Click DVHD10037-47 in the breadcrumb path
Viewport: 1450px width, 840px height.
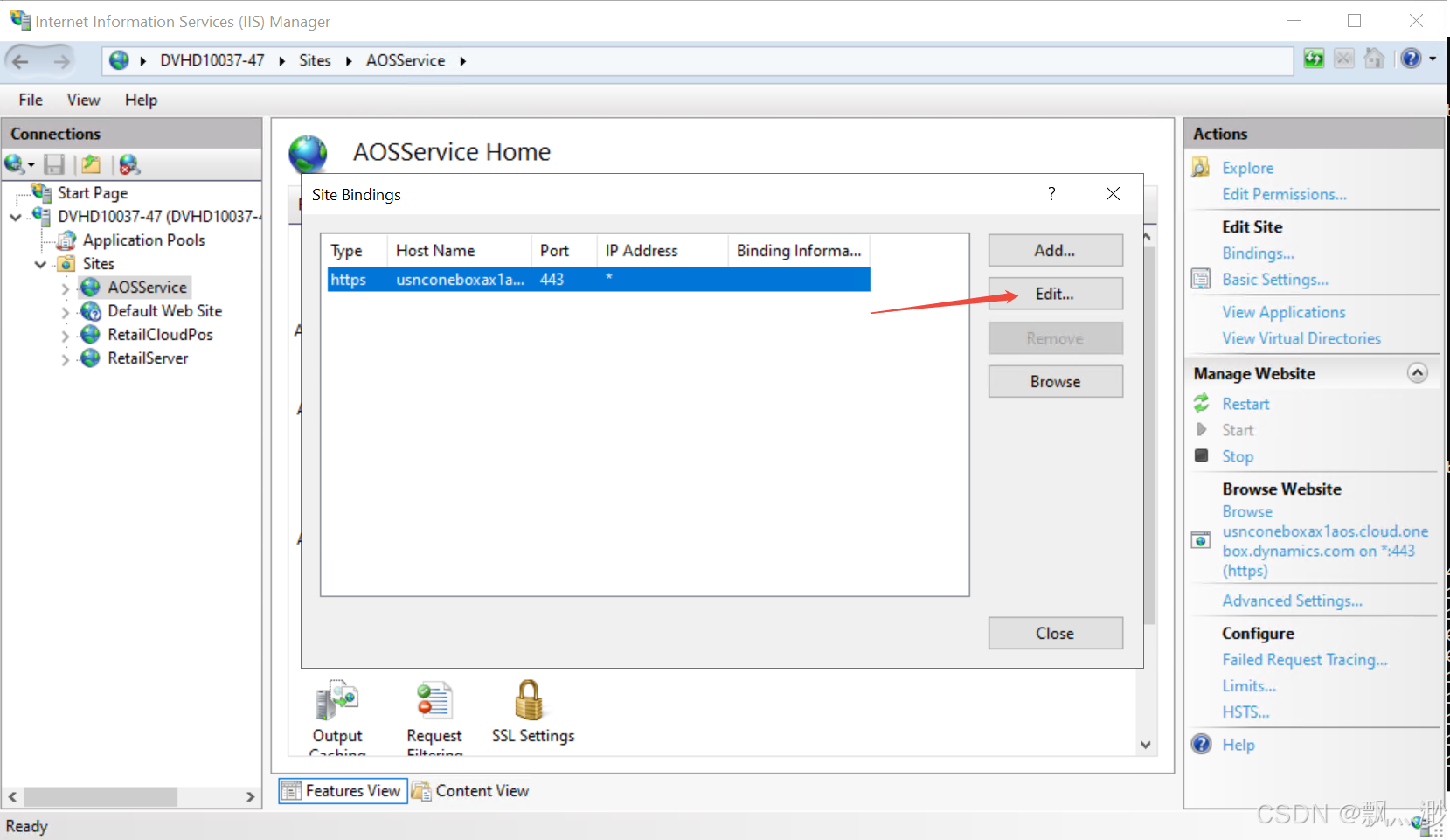pyautogui.click(x=212, y=60)
